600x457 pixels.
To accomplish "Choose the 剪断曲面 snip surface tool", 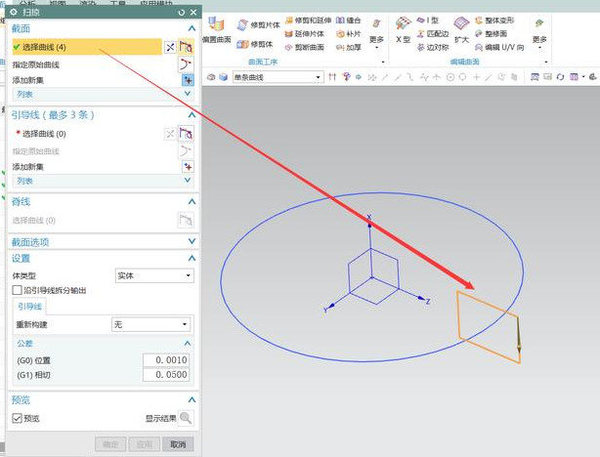I will (x=305, y=47).
